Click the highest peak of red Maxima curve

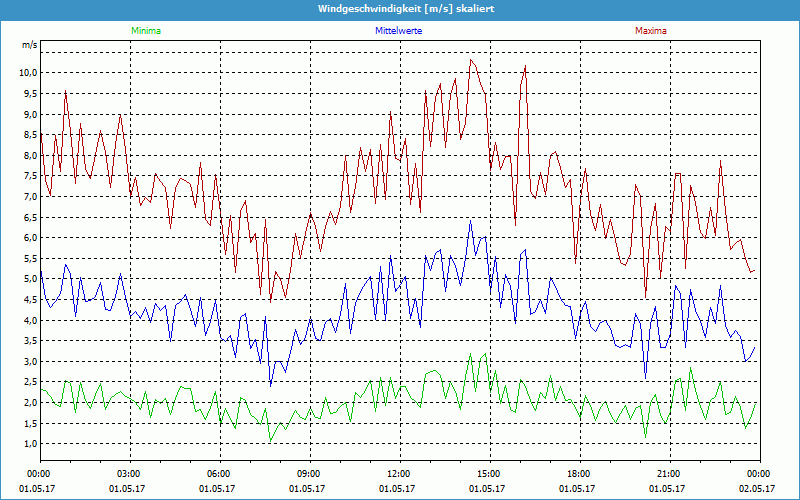(x=471, y=60)
